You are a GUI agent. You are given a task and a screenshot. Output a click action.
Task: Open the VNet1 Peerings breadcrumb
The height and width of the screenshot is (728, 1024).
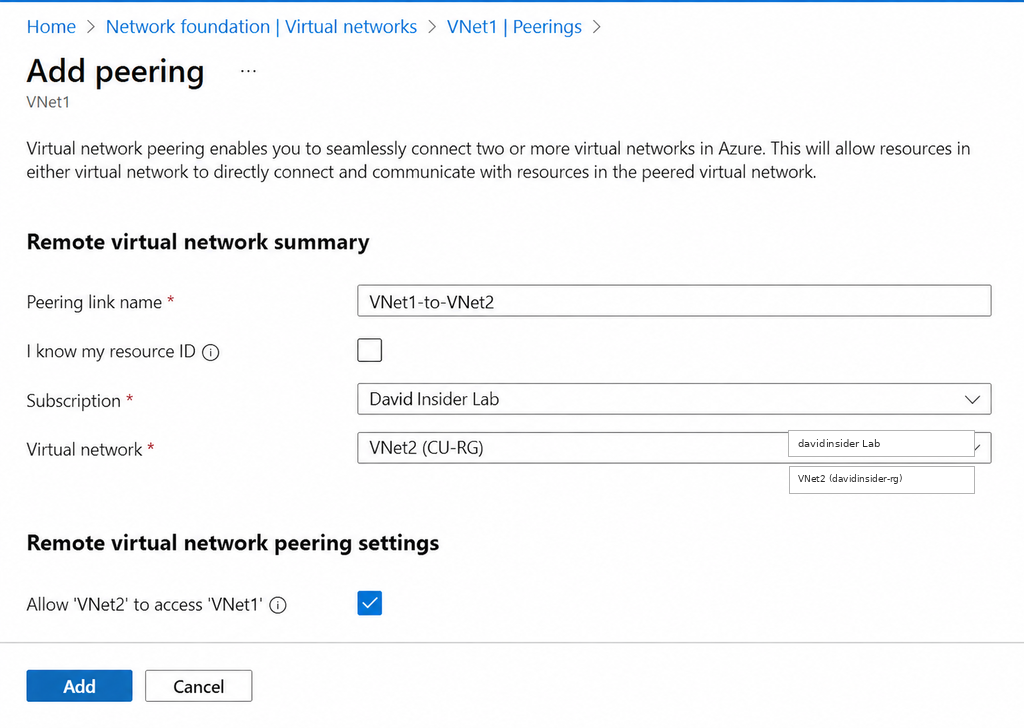(x=514, y=27)
